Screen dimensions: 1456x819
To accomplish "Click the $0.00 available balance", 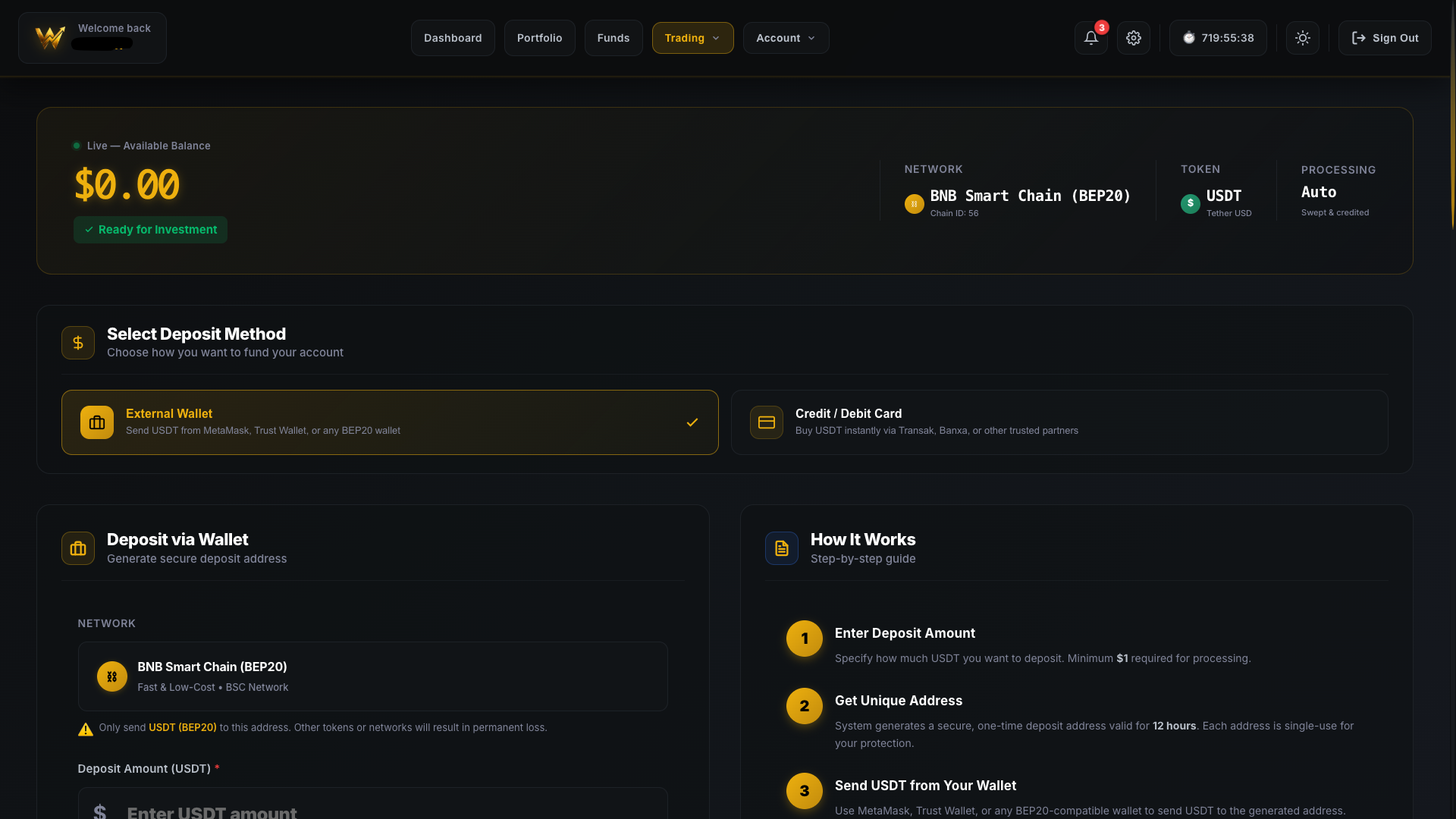I will click(x=127, y=184).
